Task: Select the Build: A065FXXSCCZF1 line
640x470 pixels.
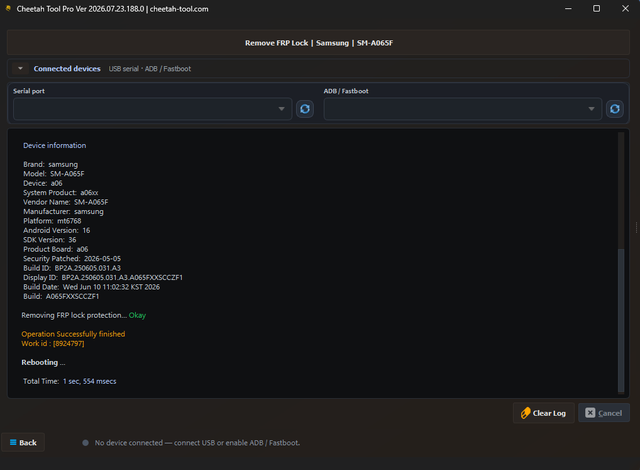Action: coord(61,296)
